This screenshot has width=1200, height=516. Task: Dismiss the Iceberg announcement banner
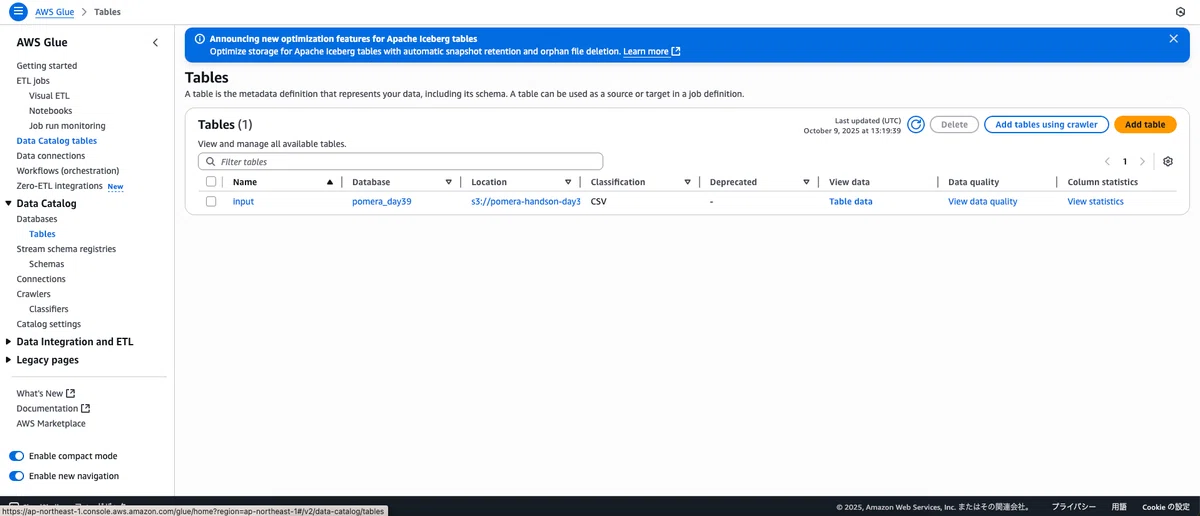pos(1173,38)
